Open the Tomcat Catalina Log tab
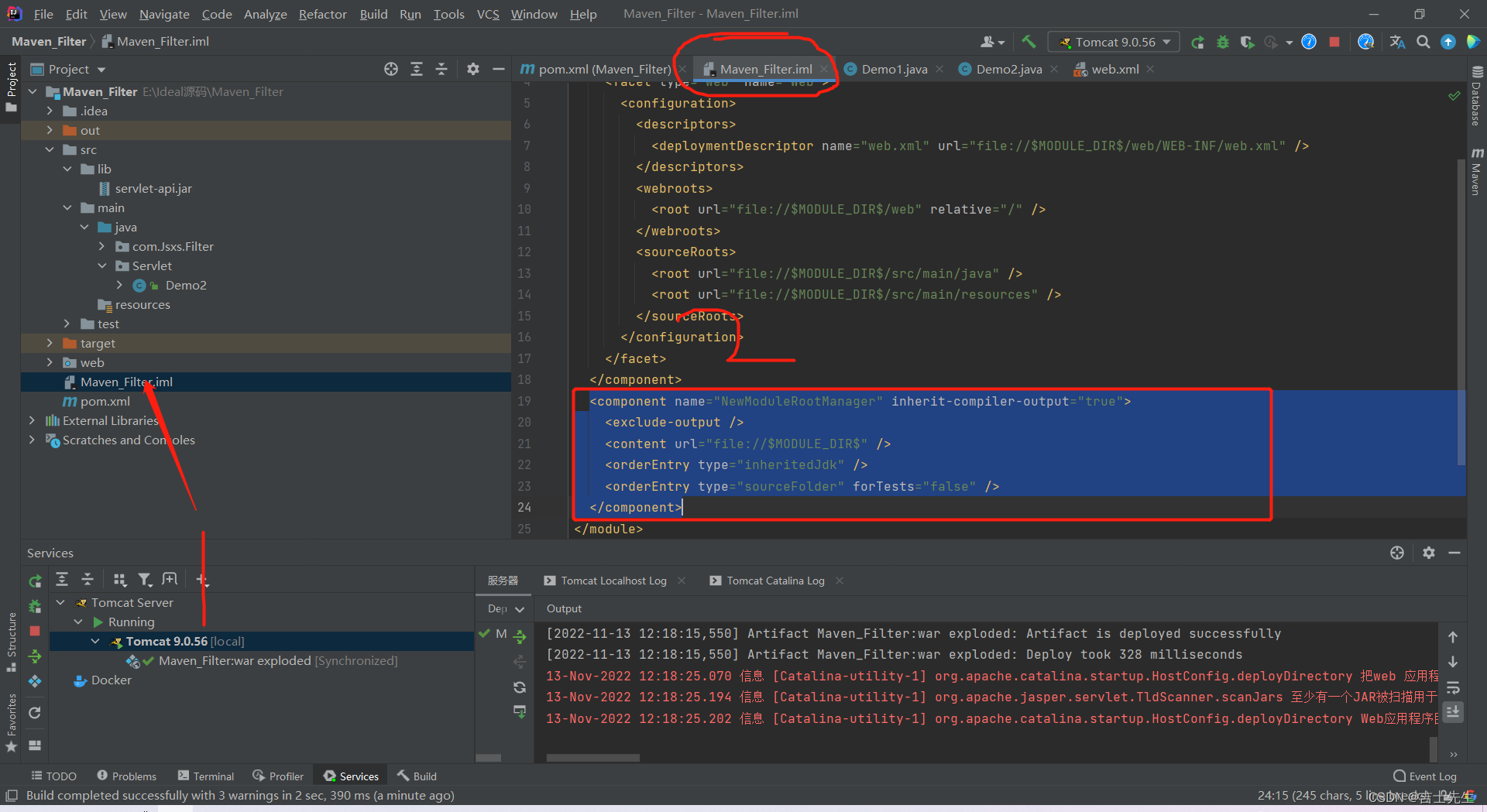 pyautogui.click(x=775, y=581)
